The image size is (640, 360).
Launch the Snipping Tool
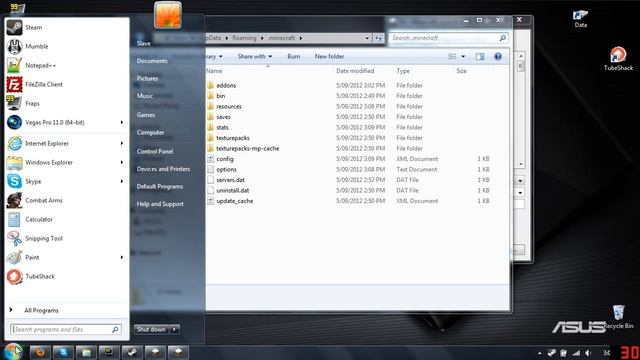pos(67,238)
